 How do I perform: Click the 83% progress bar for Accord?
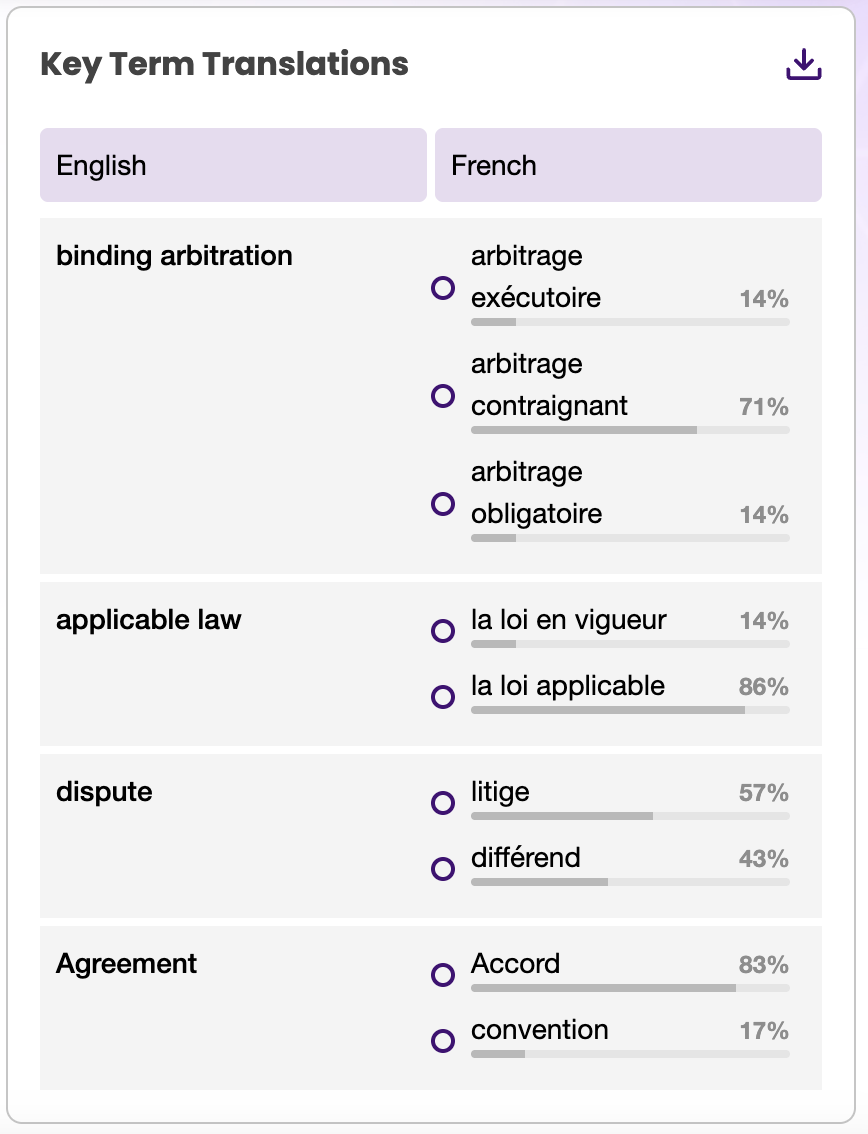click(630, 988)
